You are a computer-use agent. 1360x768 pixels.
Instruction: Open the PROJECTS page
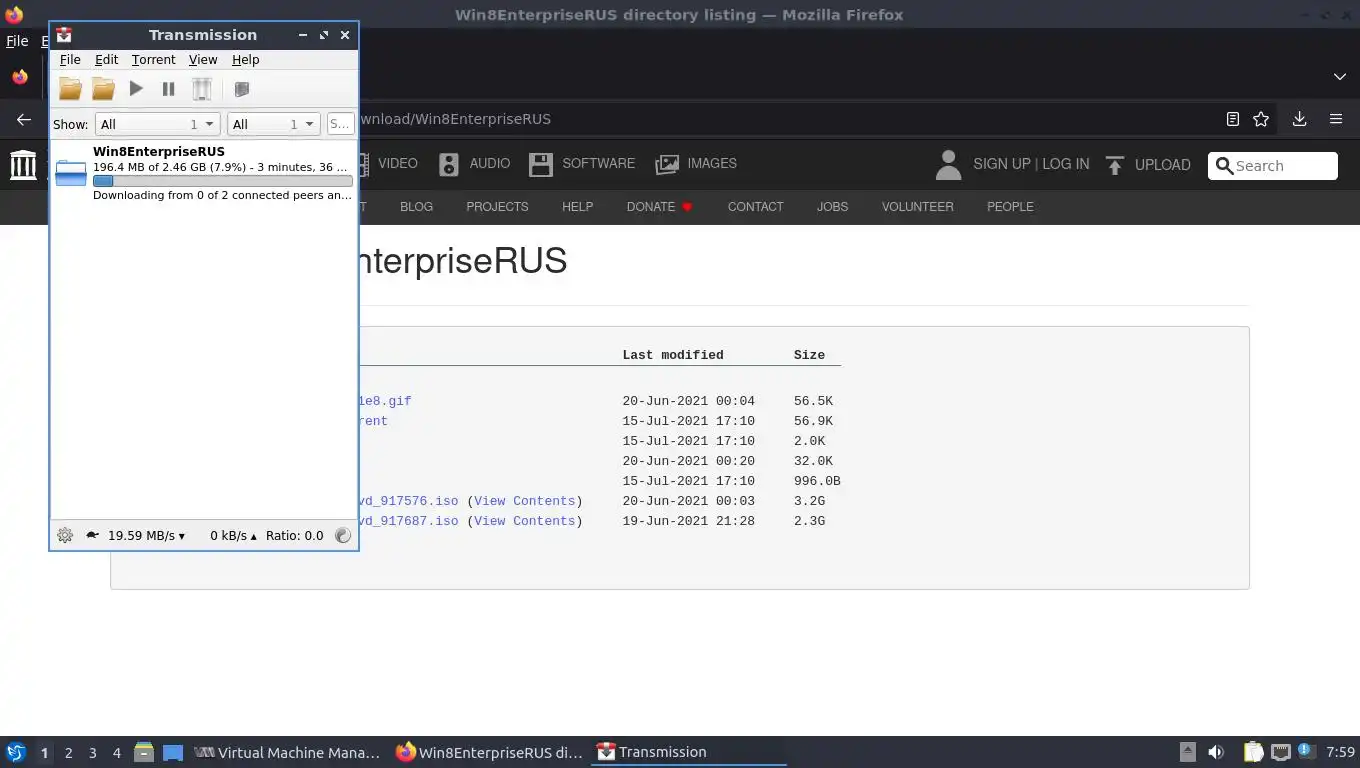497,207
